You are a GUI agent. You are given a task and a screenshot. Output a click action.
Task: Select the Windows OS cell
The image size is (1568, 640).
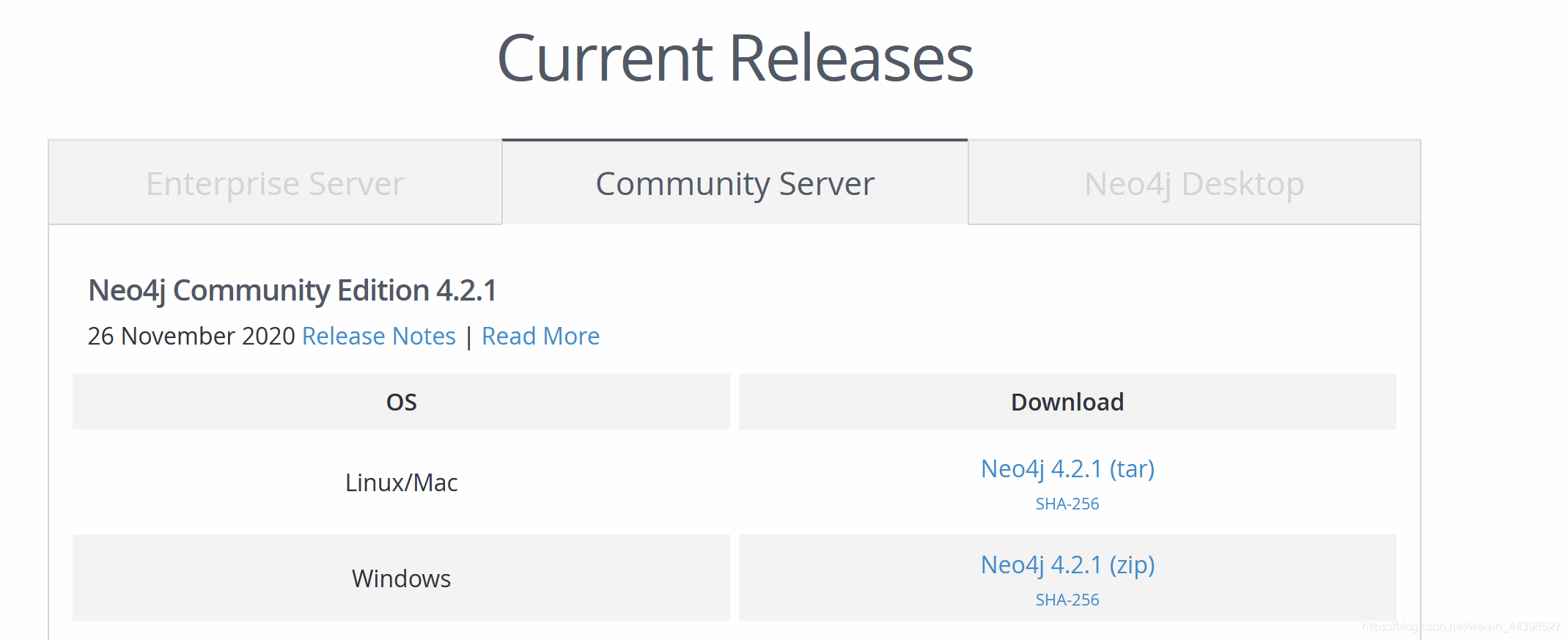[401, 578]
